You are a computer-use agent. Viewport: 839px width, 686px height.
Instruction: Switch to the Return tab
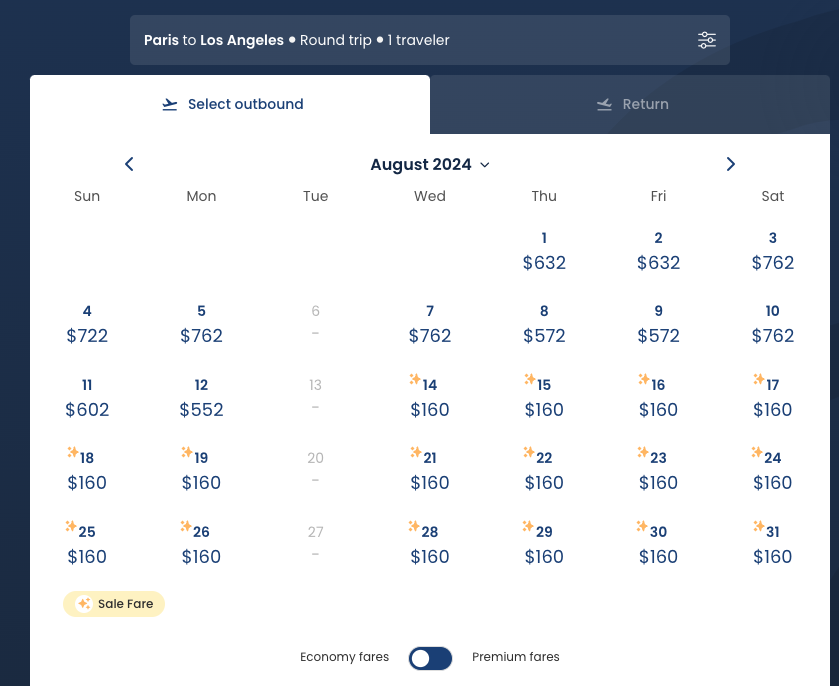630,104
